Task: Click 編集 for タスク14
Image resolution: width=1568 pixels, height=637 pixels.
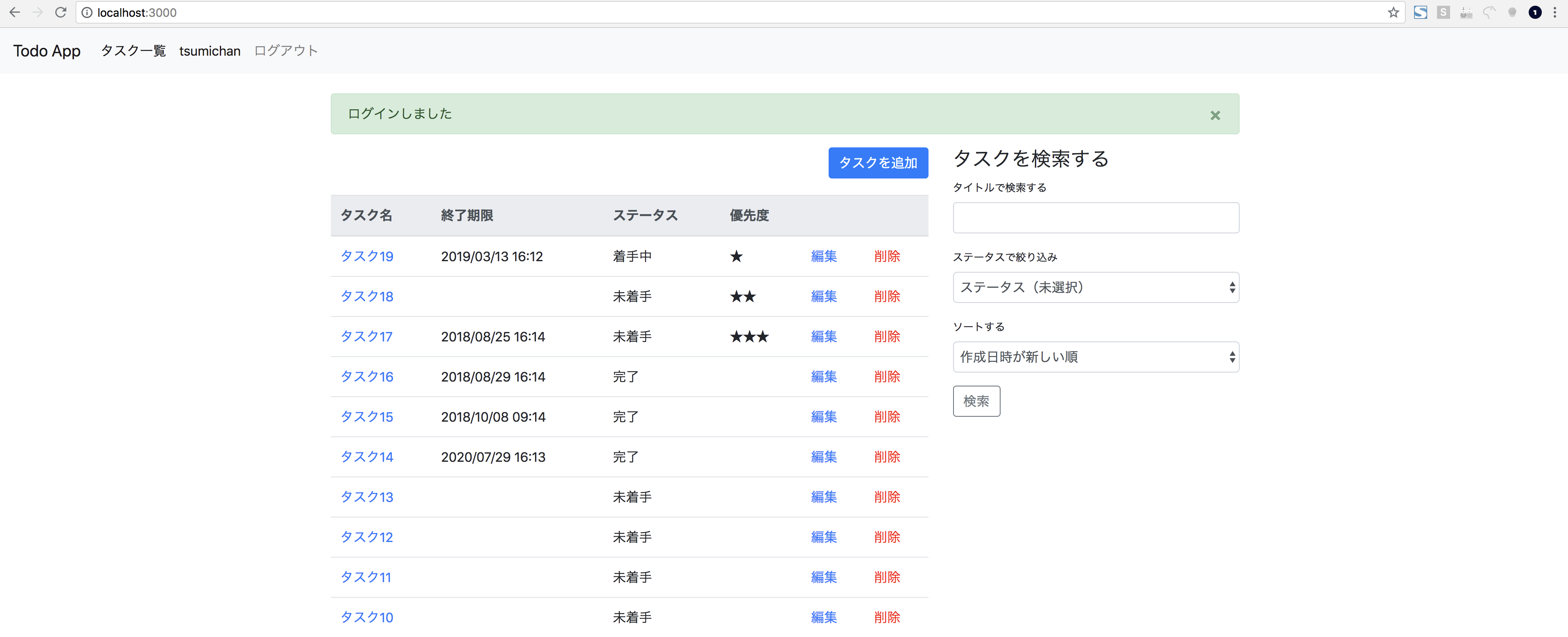Action: (824, 457)
